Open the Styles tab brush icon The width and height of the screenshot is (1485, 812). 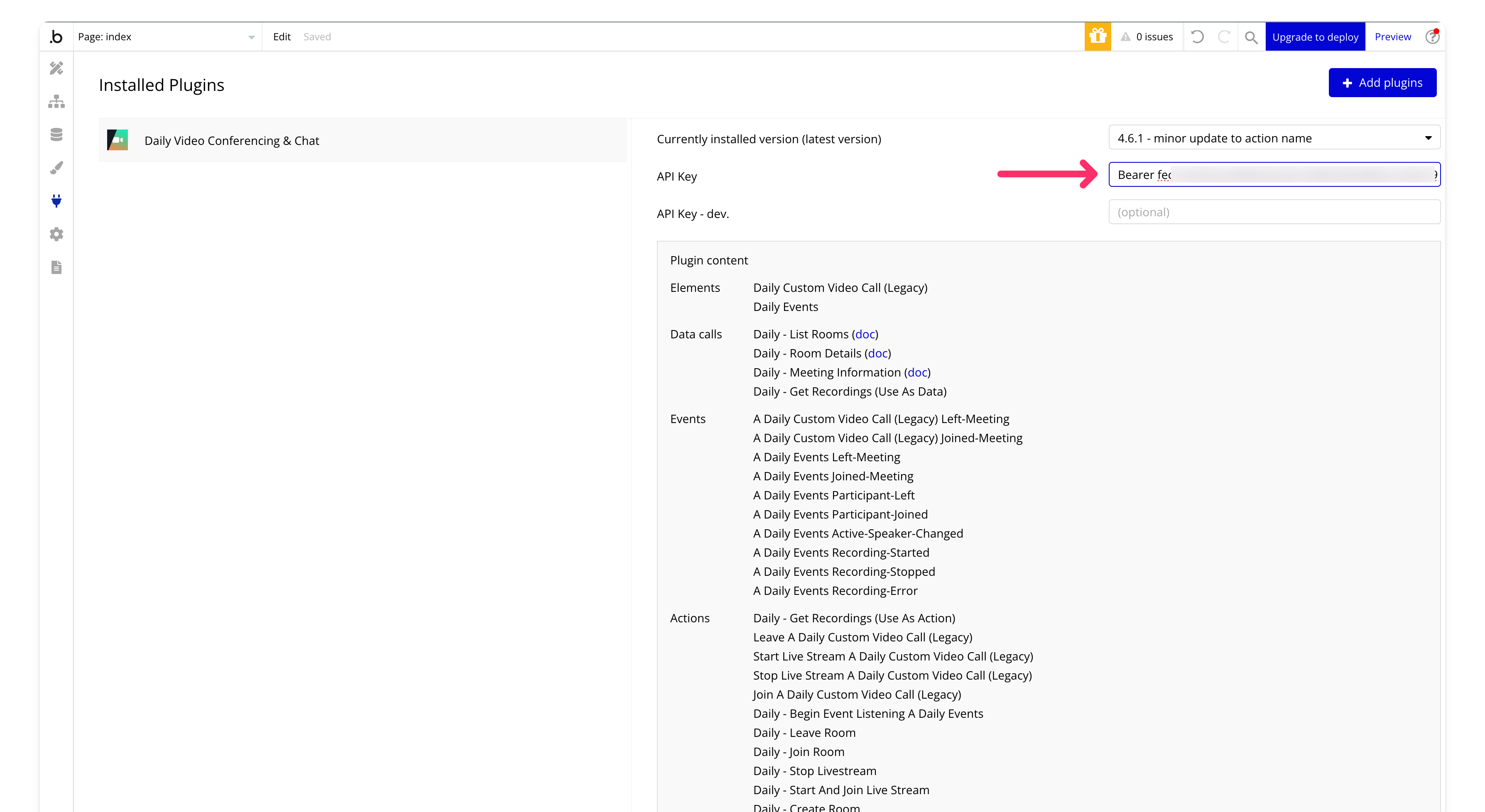click(56, 168)
